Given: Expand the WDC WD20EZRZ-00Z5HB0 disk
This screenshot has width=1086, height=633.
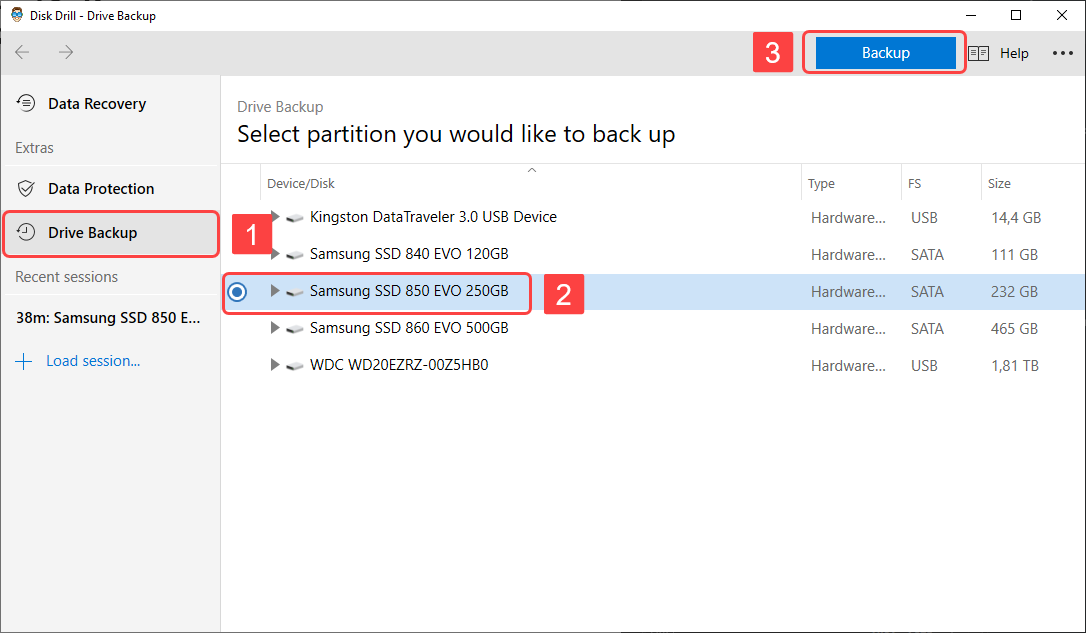Looking at the screenshot, I should 275,364.
